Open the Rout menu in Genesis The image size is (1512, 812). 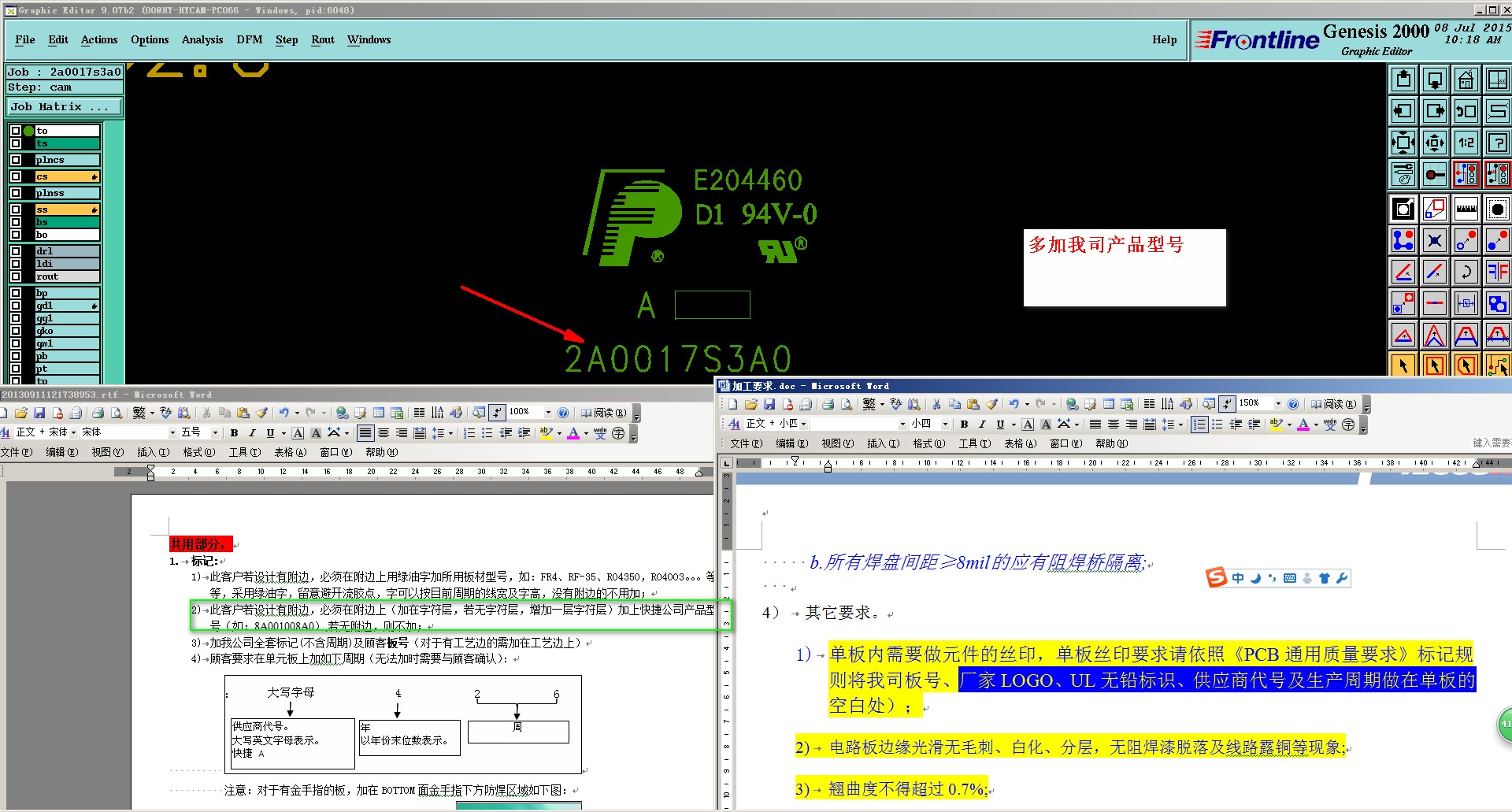(x=323, y=40)
